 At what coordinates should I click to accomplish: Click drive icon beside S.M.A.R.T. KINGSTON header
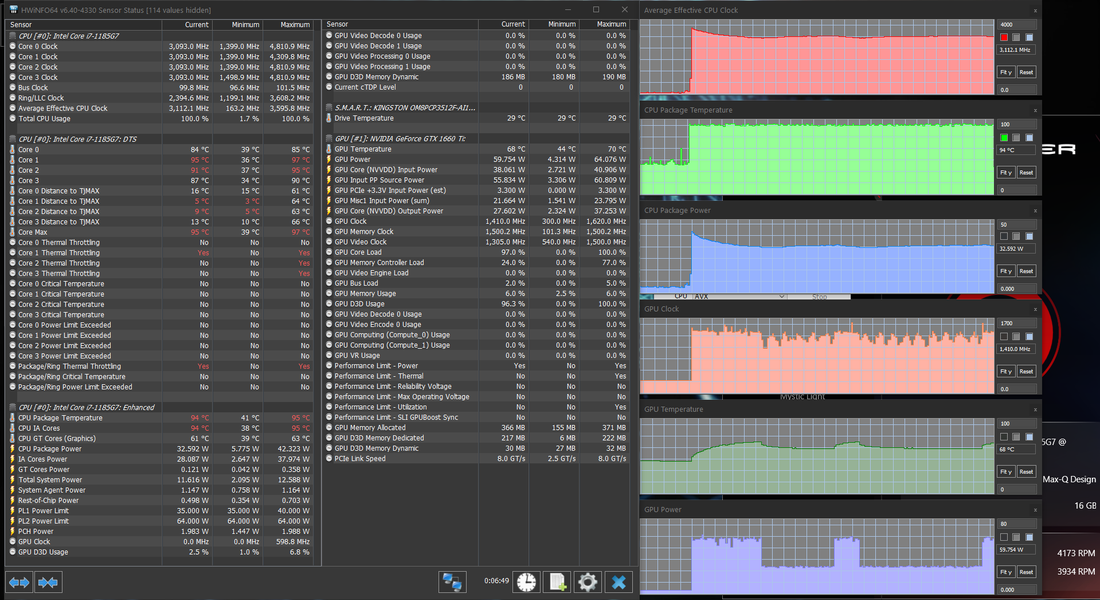(x=329, y=107)
